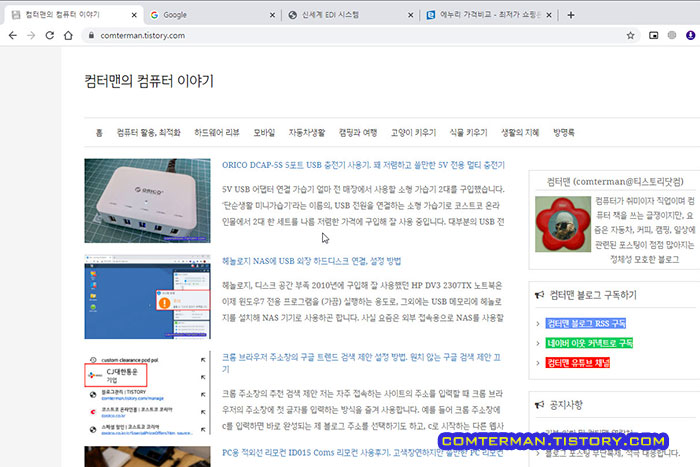700x467 pixels.
Task: Click the 헤놀로지 post excerpt text
Action: point(362,301)
